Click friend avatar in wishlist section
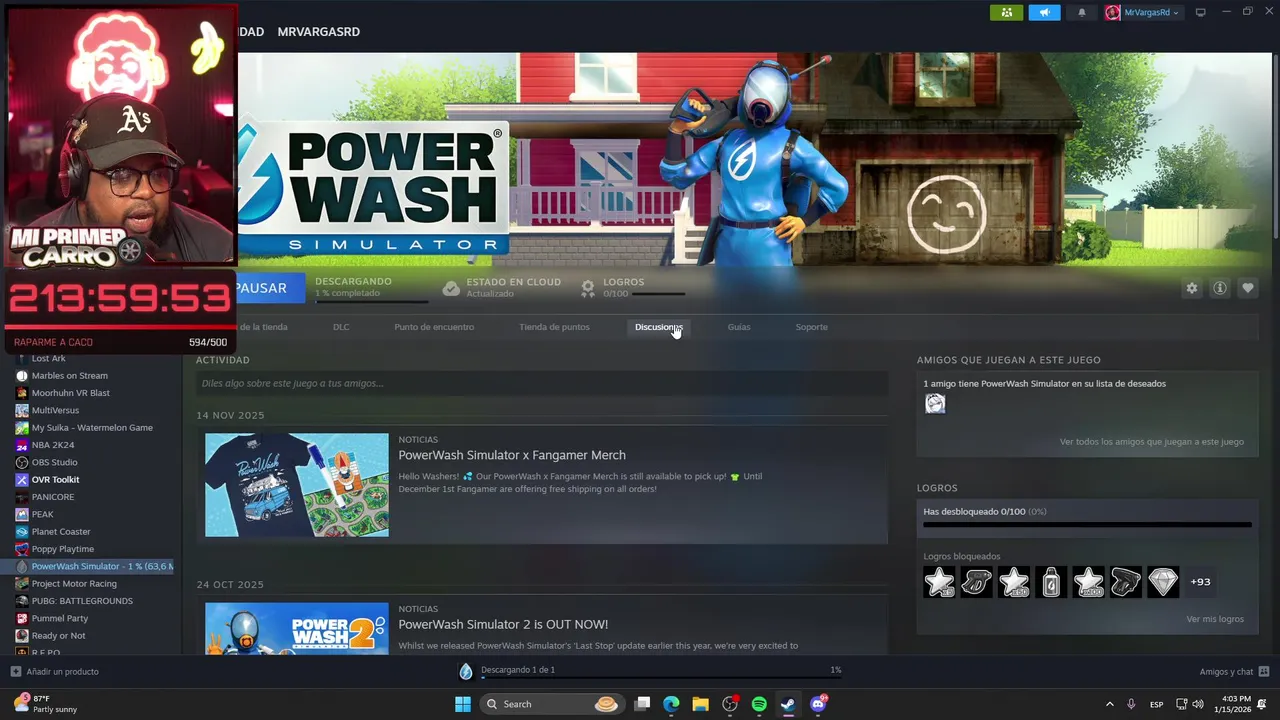Image resolution: width=1280 pixels, height=720 pixels. (935, 403)
